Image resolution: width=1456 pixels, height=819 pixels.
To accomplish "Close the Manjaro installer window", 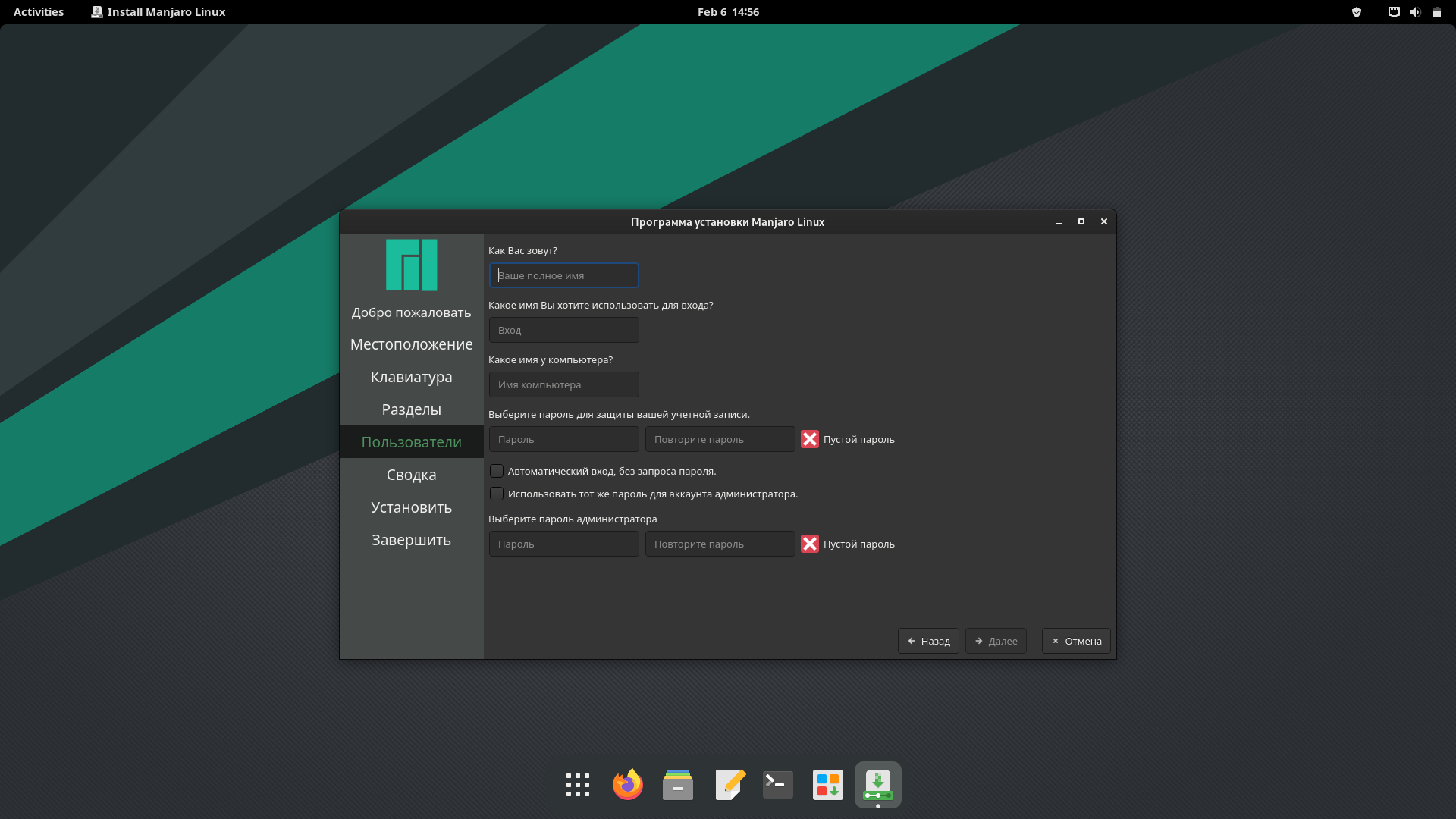I will click(x=1104, y=222).
